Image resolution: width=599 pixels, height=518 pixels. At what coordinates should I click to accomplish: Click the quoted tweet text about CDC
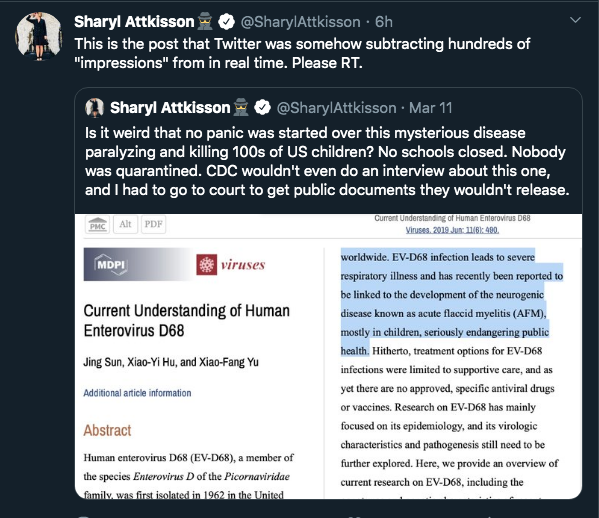tap(327, 161)
